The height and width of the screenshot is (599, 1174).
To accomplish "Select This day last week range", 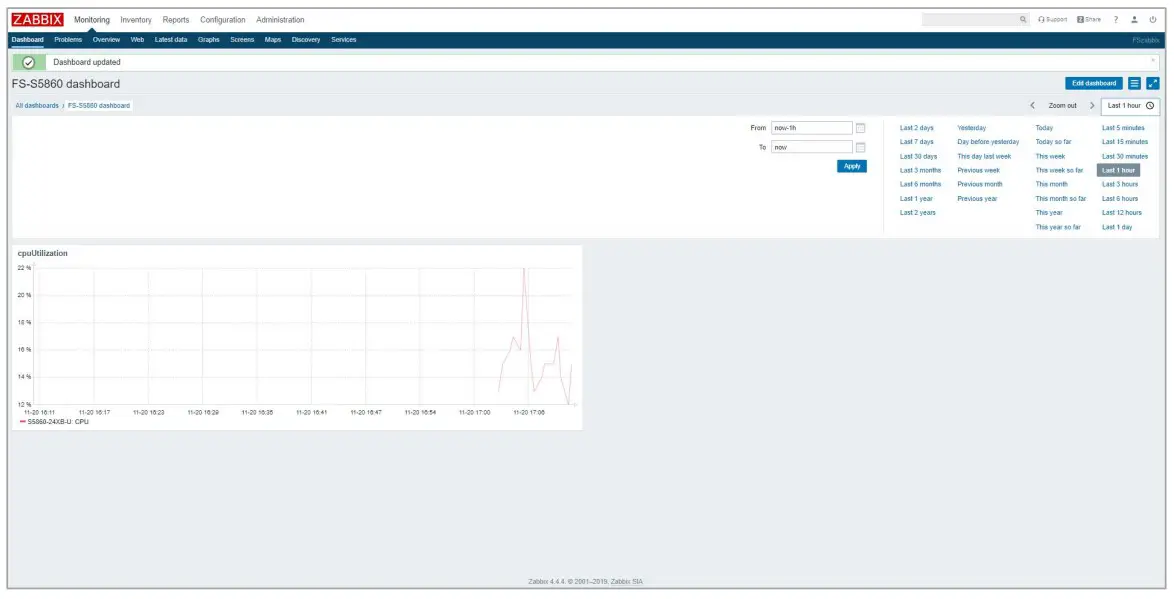I will (x=984, y=156).
